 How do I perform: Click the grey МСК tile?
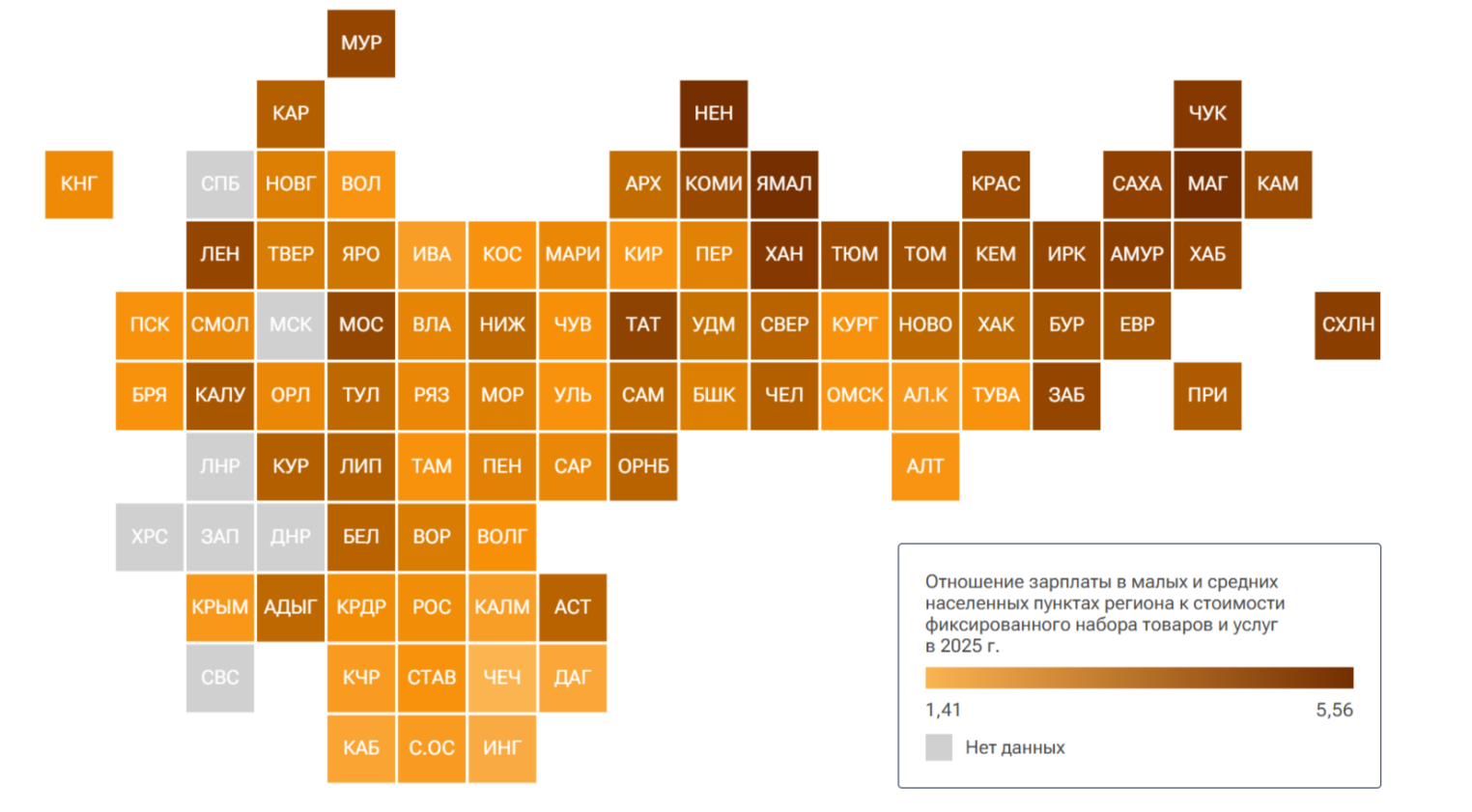point(291,325)
